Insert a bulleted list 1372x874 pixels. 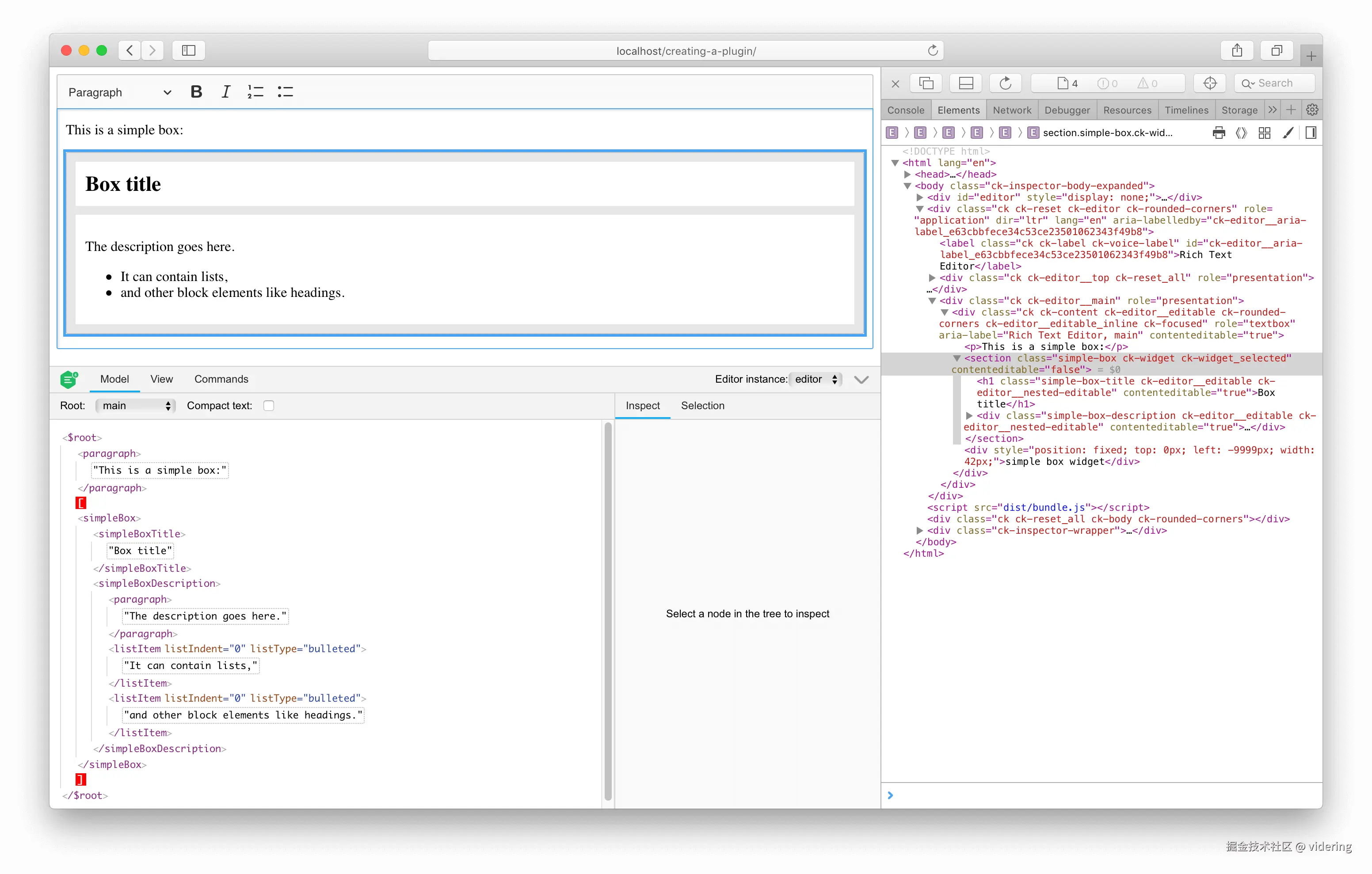[x=285, y=92]
